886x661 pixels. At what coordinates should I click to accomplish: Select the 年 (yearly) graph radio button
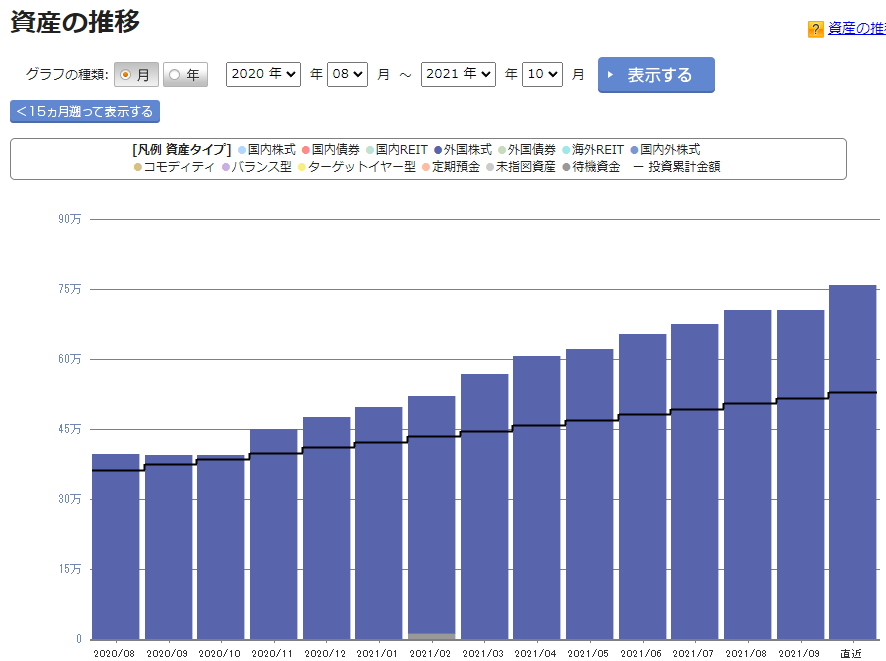(175, 75)
